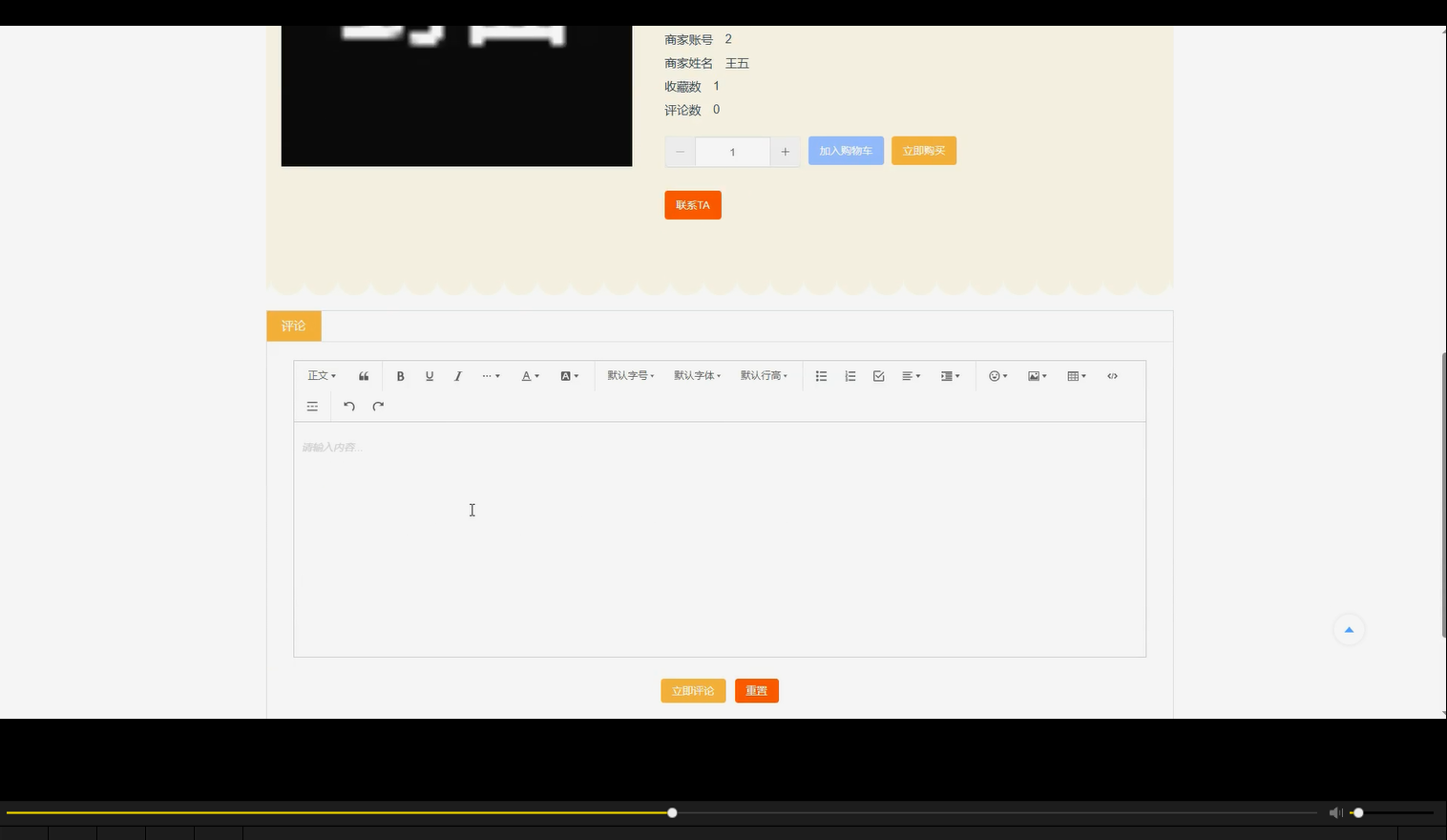The image size is (1447, 840).
Task: Add item with 加入购物车 button
Action: click(x=846, y=151)
